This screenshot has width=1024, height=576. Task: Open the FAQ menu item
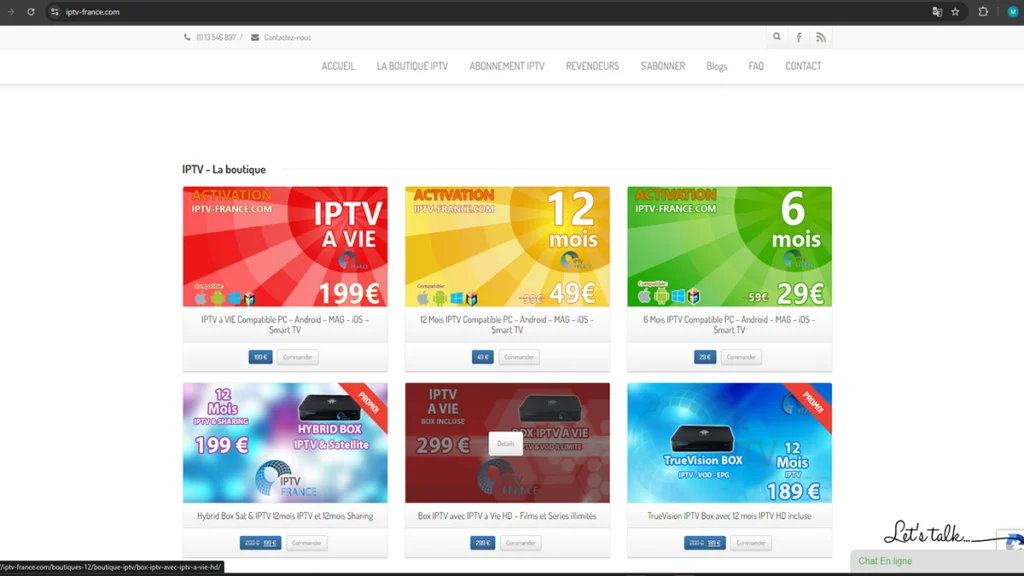[x=756, y=66]
